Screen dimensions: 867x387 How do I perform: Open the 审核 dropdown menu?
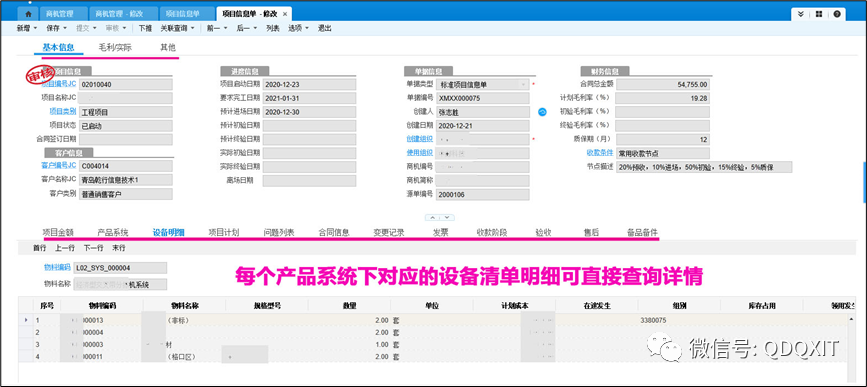pos(116,28)
